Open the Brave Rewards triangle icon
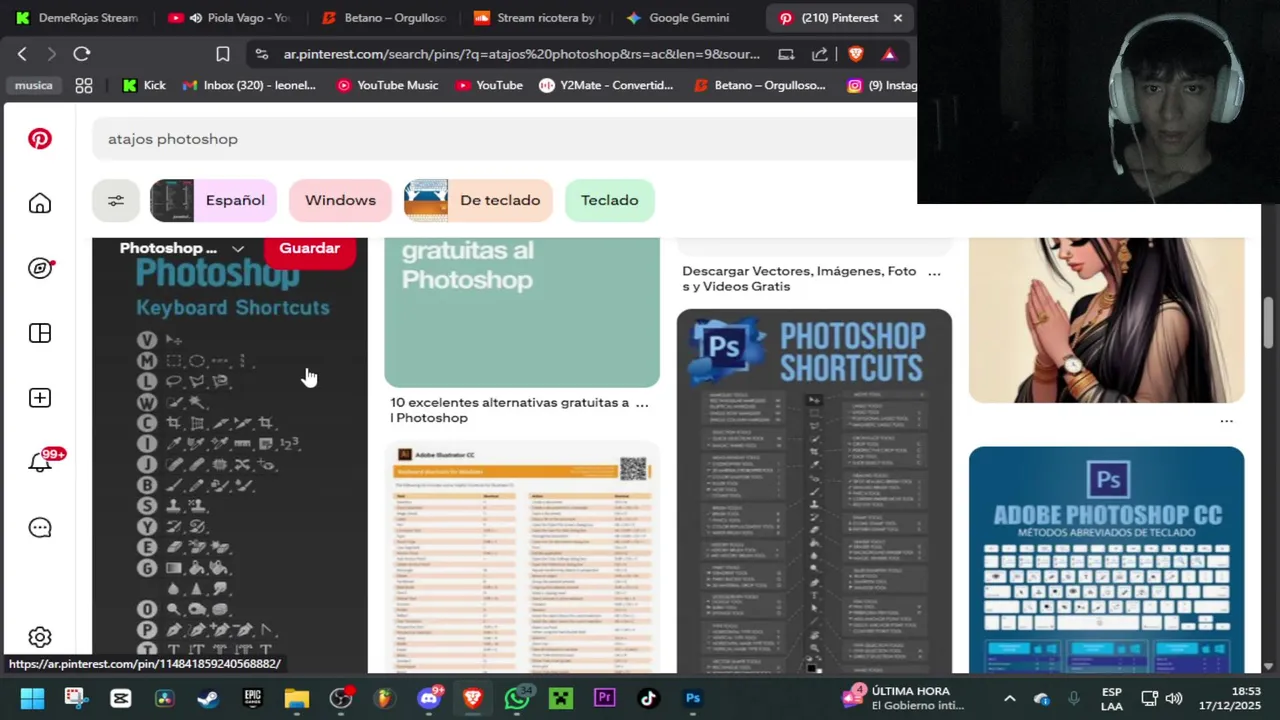 [889, 54]
